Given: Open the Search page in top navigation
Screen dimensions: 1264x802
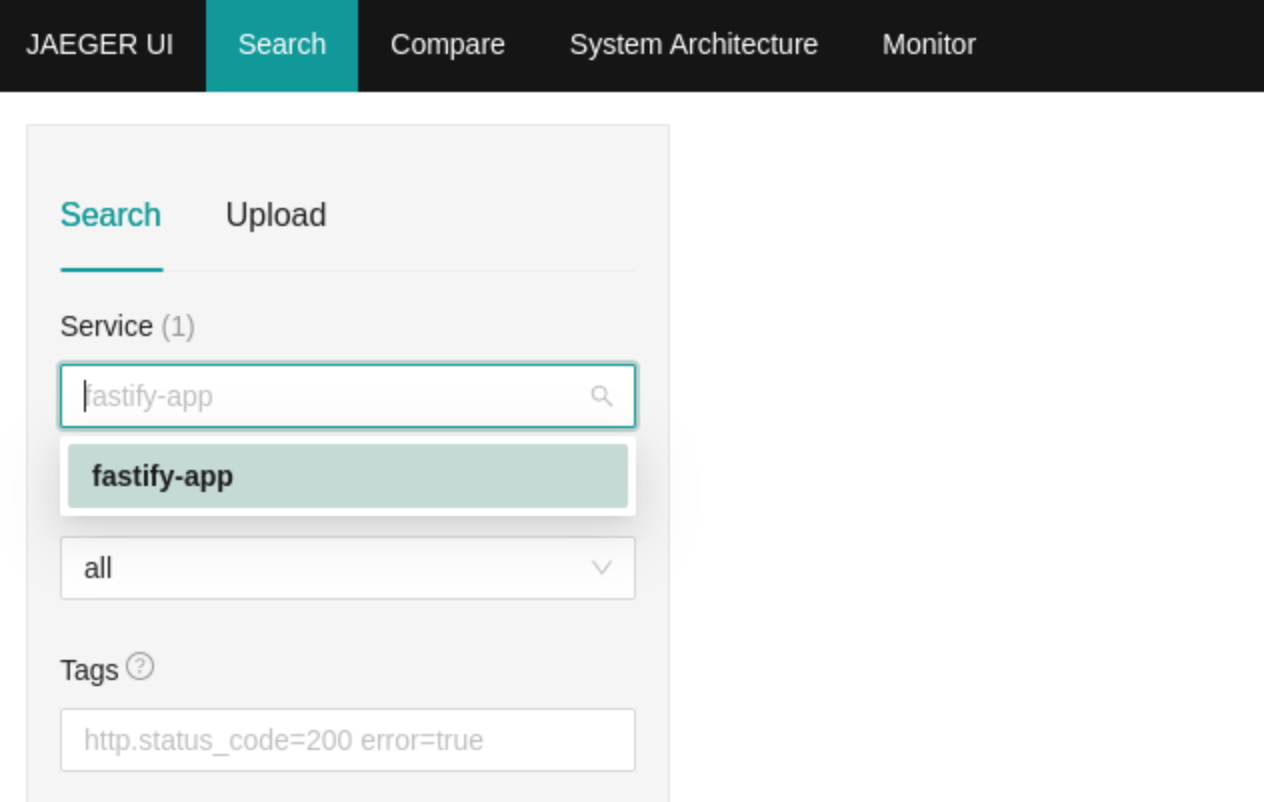Looking at the screenshot, I should click(x=282, y=45).
